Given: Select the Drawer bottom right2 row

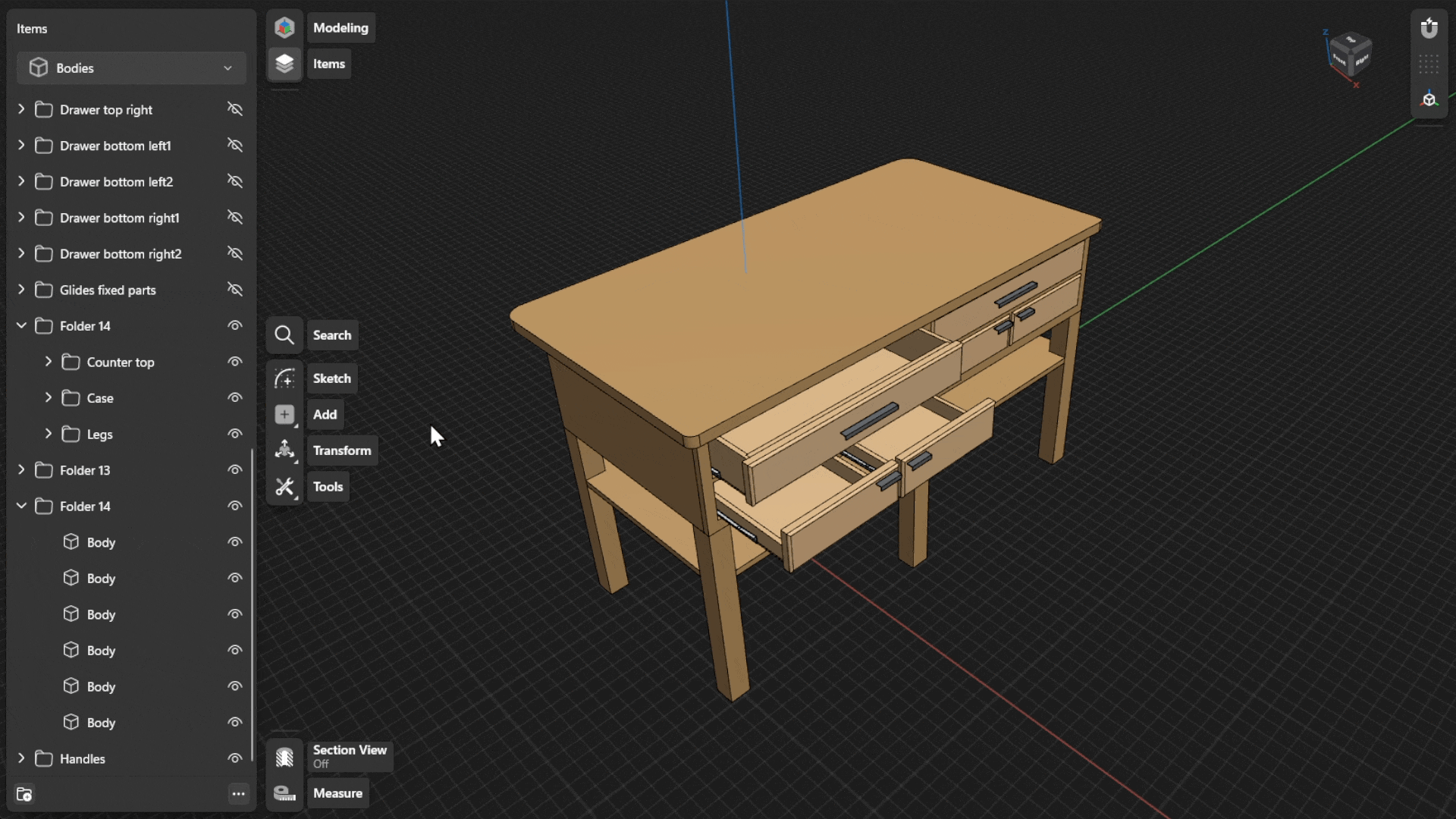Looking at the screenshot, I should (130, 254).
